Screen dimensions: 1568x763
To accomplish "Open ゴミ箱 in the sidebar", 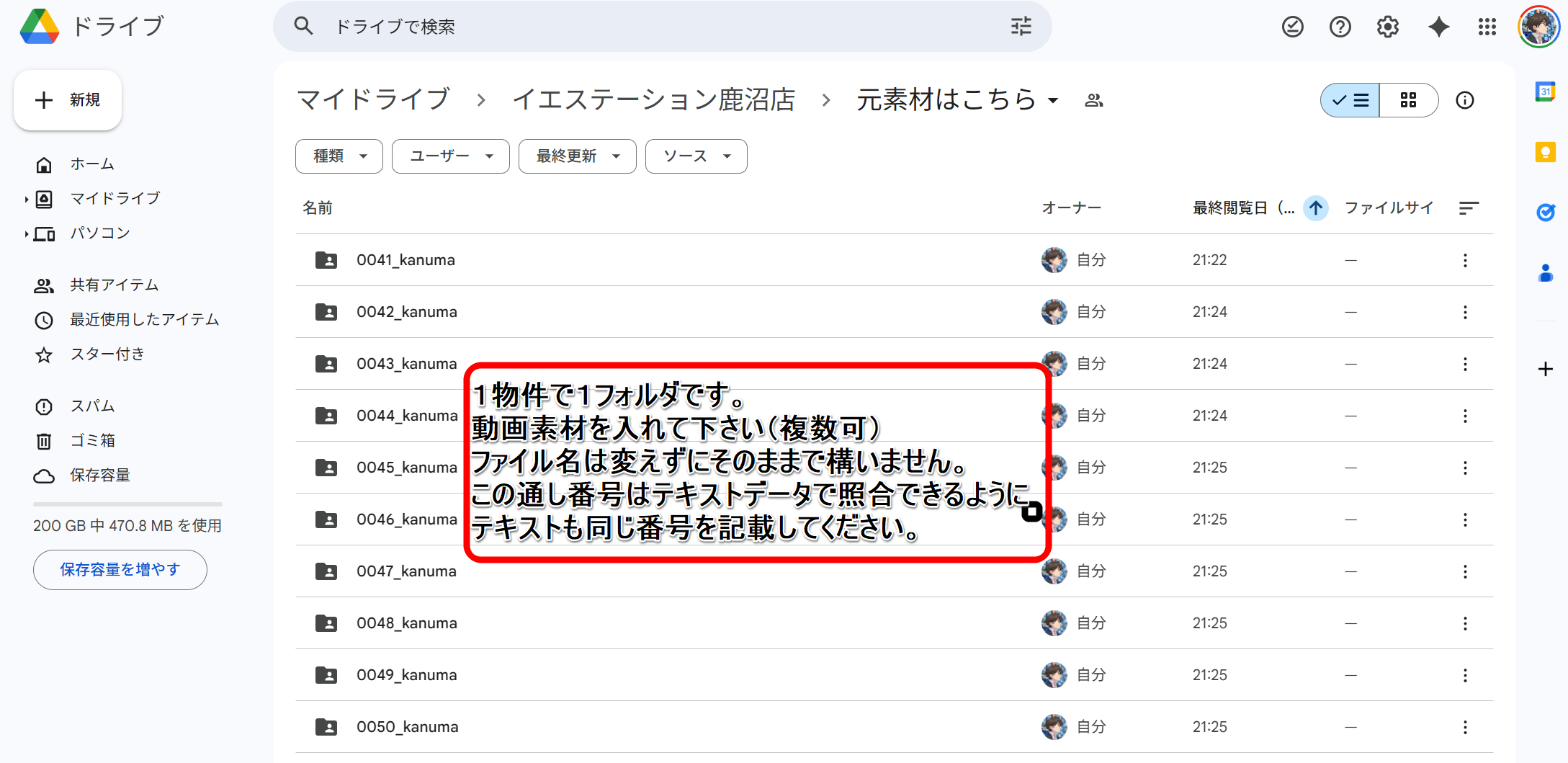I will (92, 441).
